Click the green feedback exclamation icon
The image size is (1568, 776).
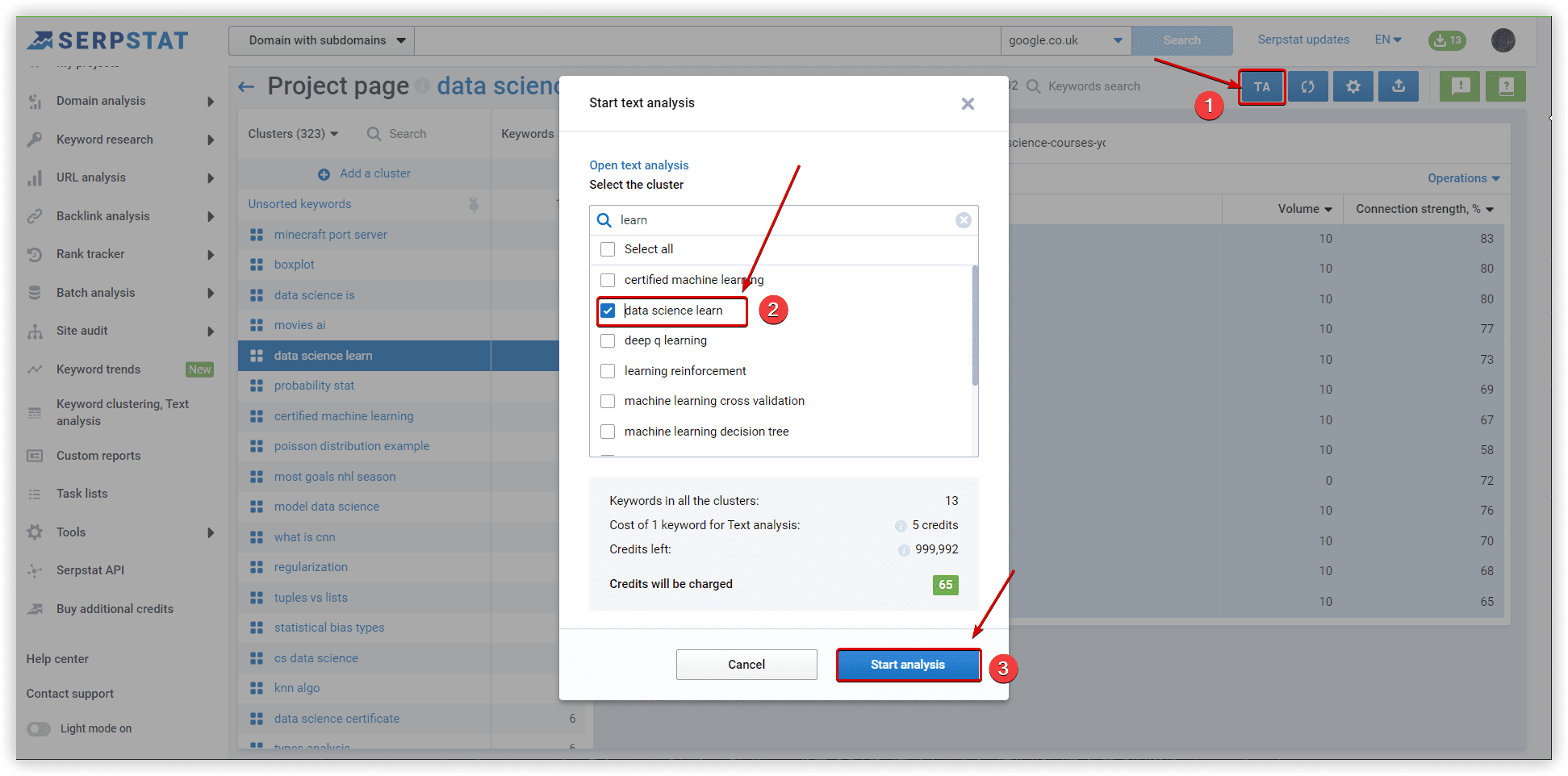click(x=1460, y=87)
